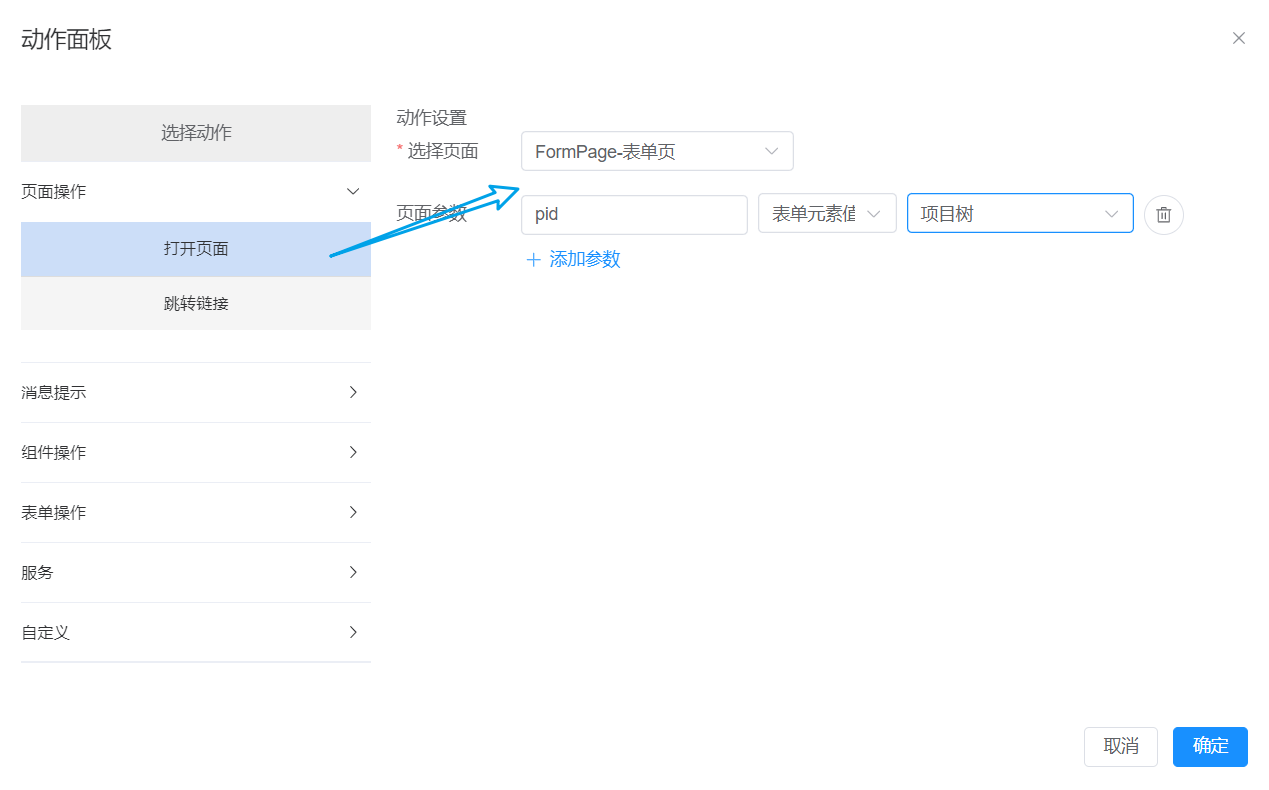Viewport: 1269px width, 790px height.
Task: Click the 选择动作 header bar
Action: click(x=196, y=133)
